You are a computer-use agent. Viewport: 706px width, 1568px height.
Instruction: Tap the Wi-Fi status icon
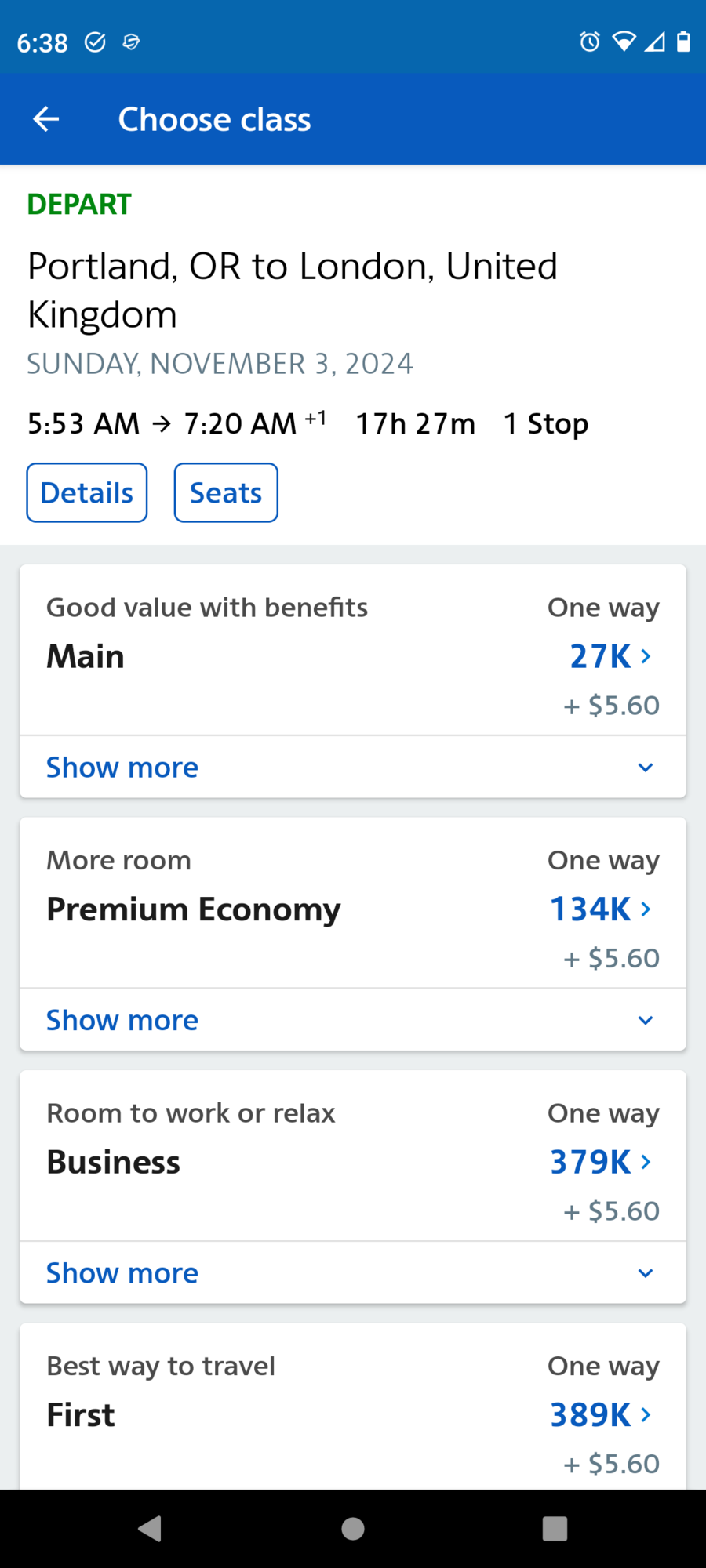point(624,42)
